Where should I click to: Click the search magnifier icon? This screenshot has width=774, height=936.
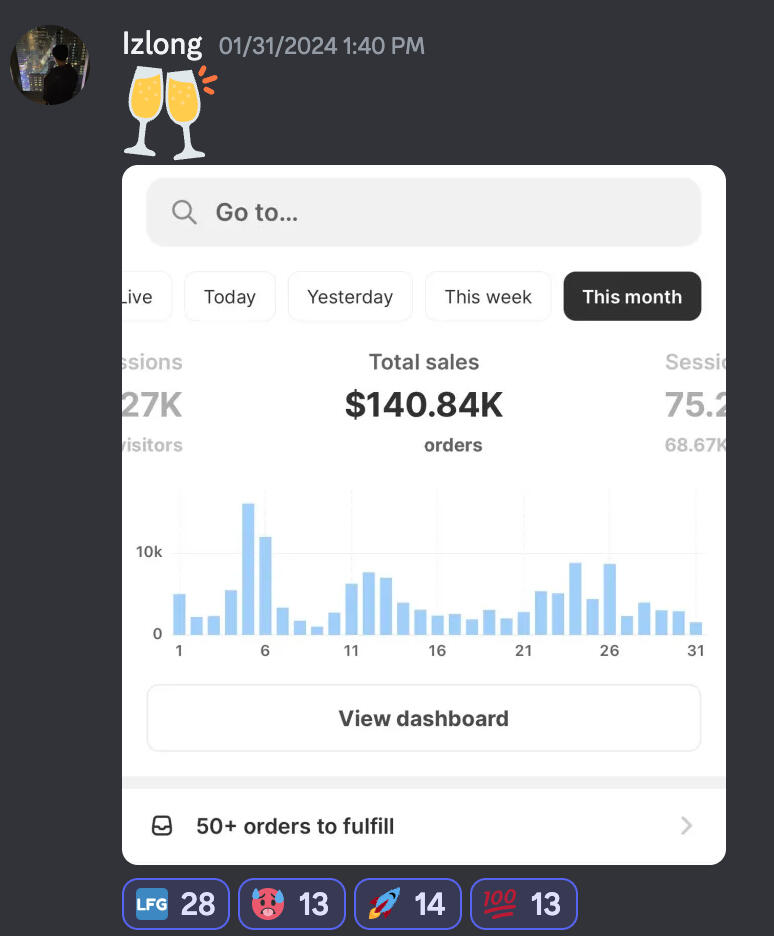[183, 212]
